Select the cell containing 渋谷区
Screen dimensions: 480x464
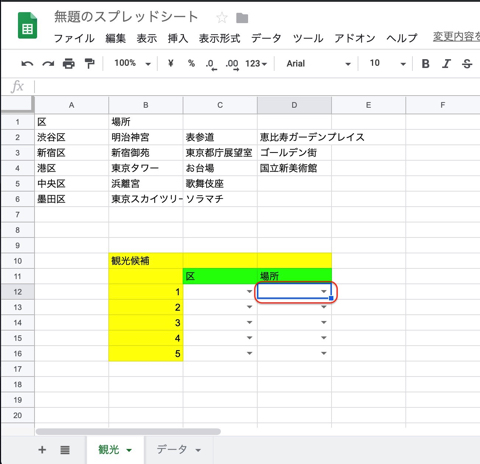pyautogui.click(x=71, y=137)
